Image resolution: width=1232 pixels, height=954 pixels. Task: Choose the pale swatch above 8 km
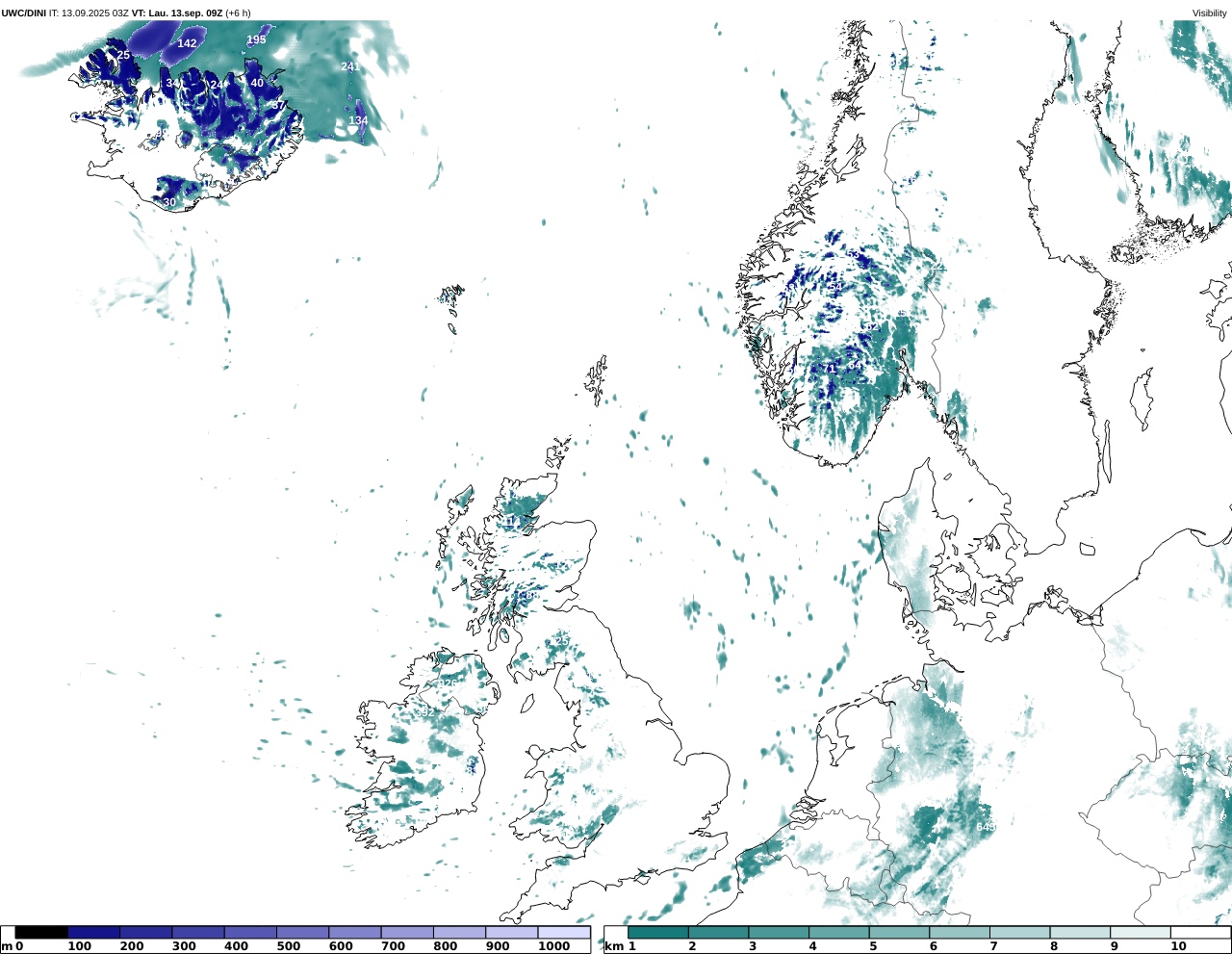[x=1080, y=932]
